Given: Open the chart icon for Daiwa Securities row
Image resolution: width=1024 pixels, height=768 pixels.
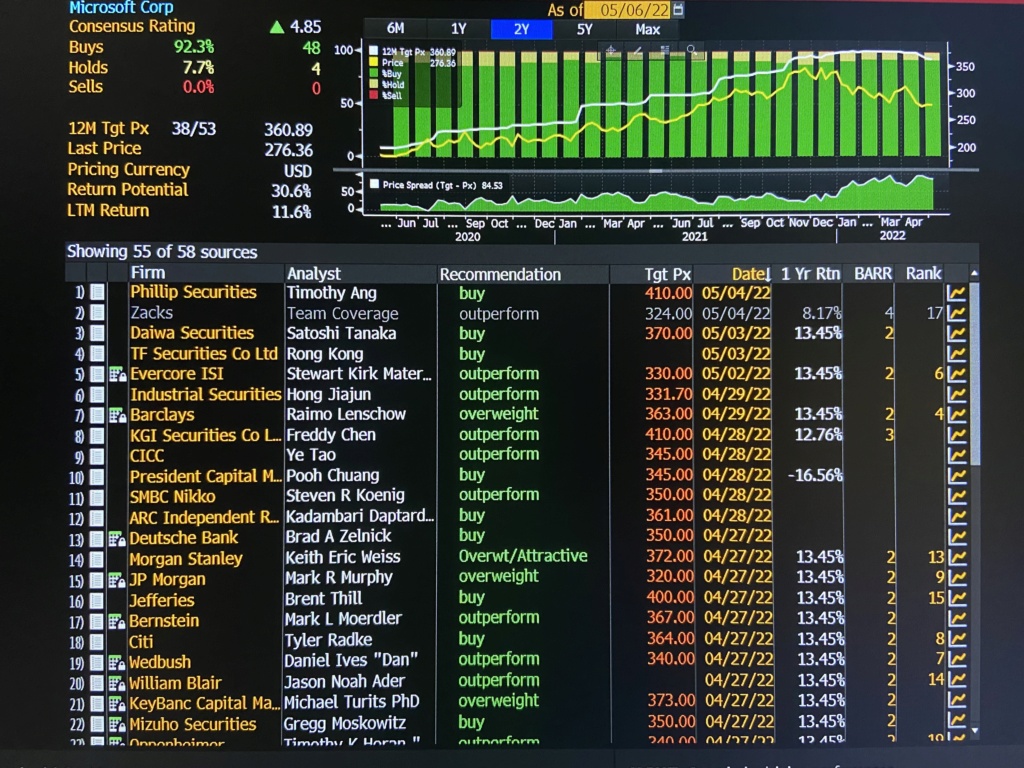Looking at the screenshot, I should (956, 334).
